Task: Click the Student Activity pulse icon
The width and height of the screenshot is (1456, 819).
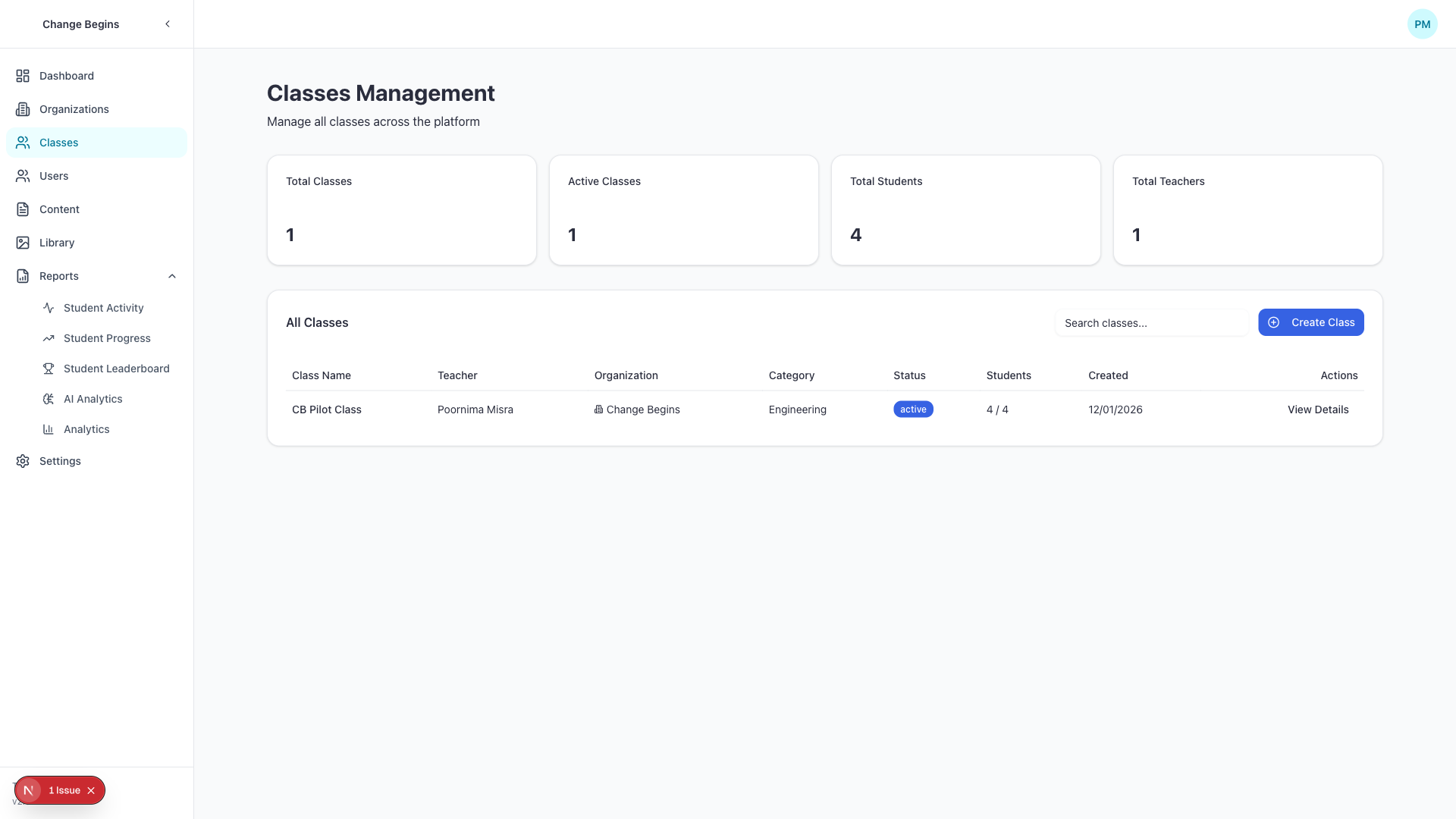Action: click(x=49, y=308)
